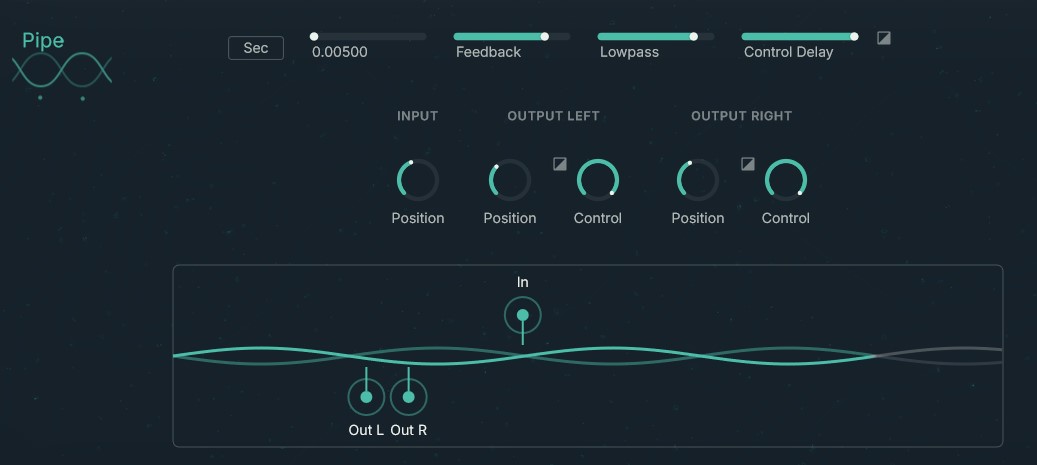Select the Out L marker

point(366,397)
